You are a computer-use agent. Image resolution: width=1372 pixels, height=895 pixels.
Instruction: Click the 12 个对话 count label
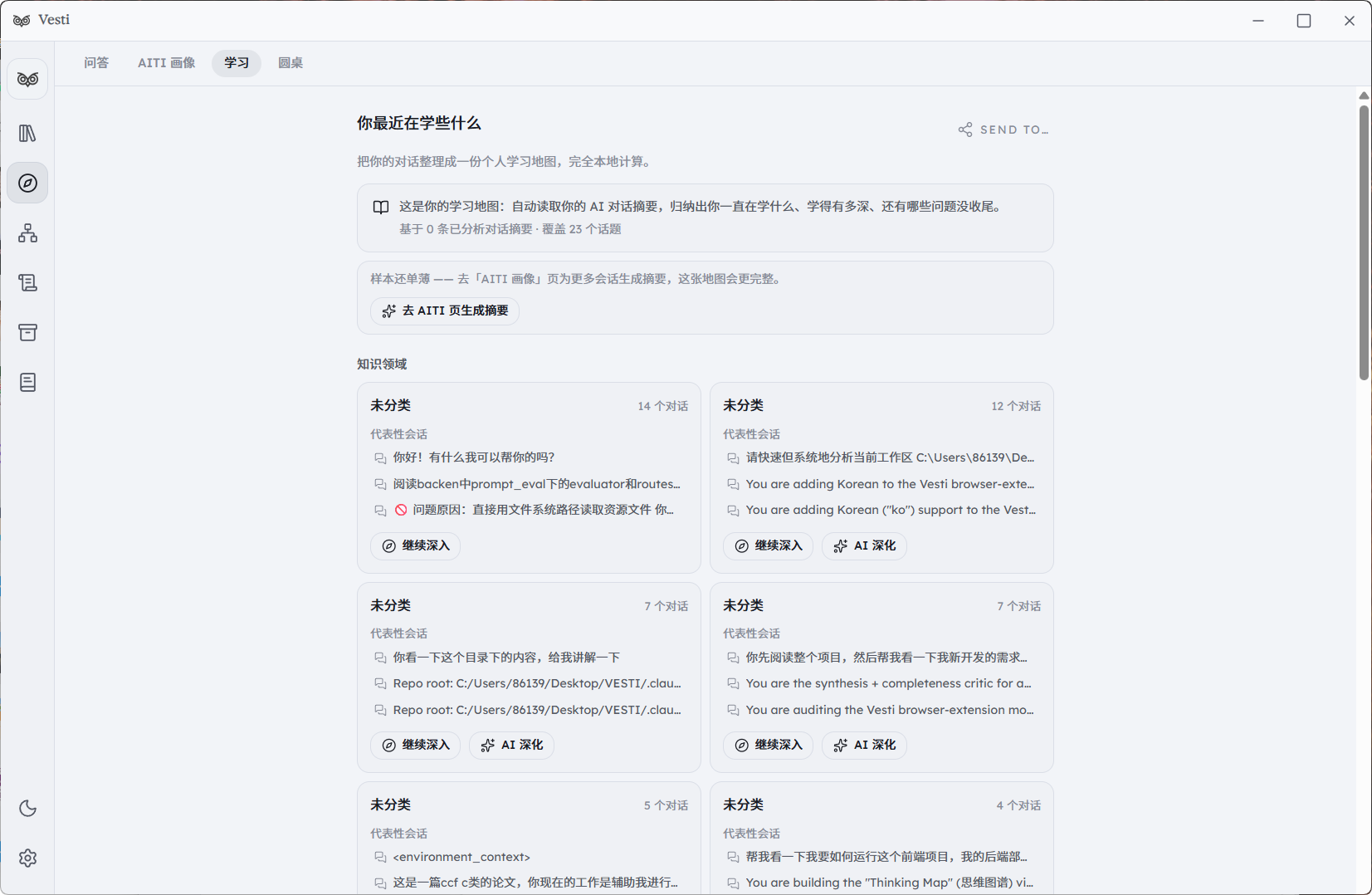click(1016, 406)
